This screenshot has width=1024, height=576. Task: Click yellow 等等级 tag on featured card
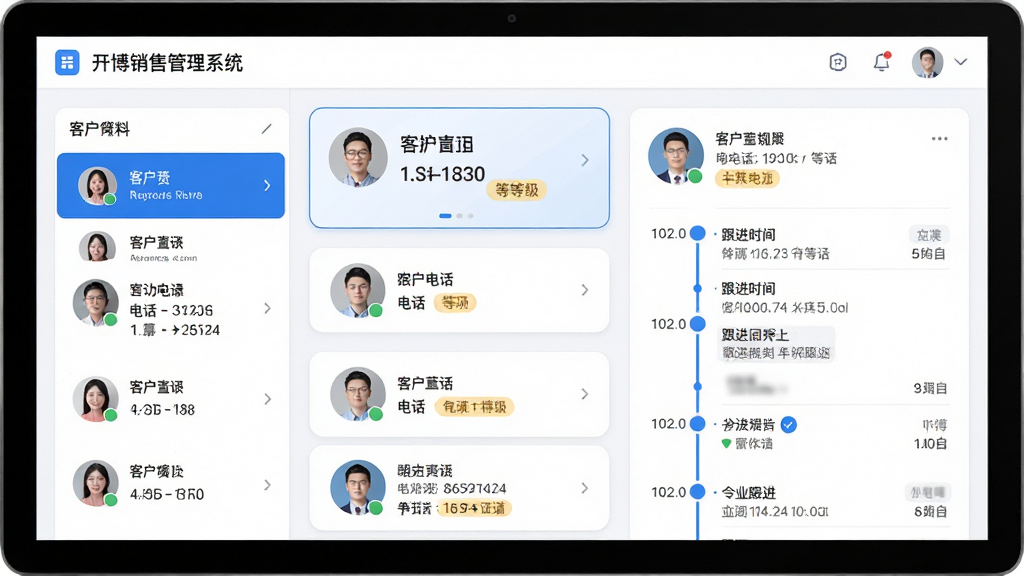coord(517,190)
